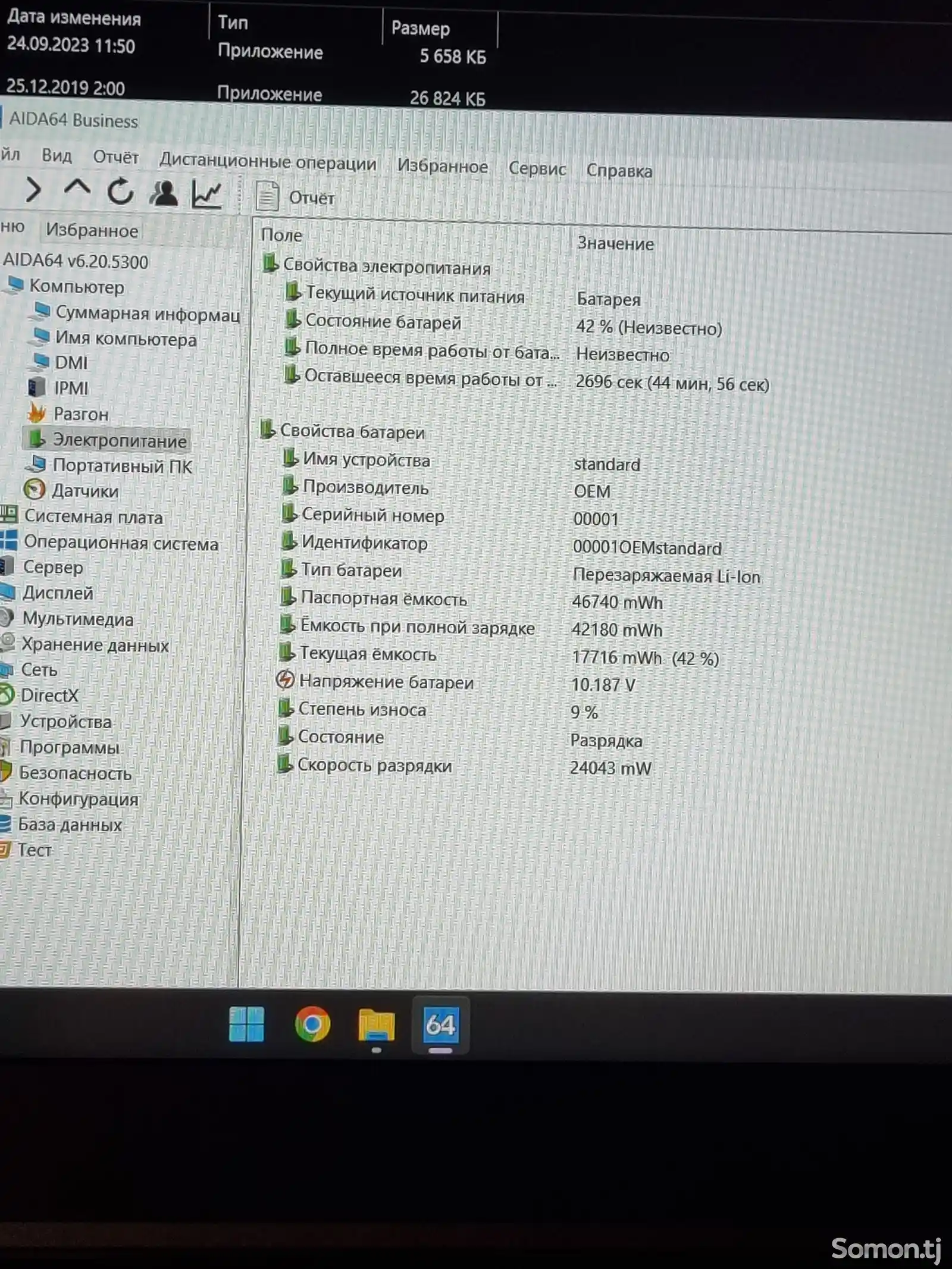The image size is (952, 1269).
Task: Select the DMI tree item
Action: [59, 362]
